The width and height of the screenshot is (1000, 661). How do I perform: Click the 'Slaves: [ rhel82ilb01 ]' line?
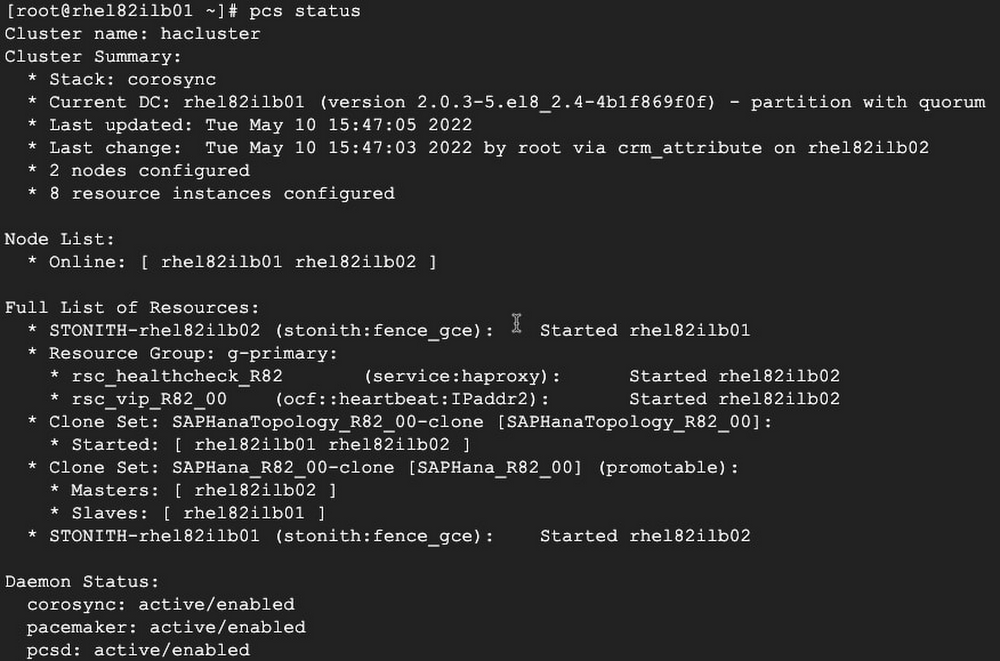point(198,513)
